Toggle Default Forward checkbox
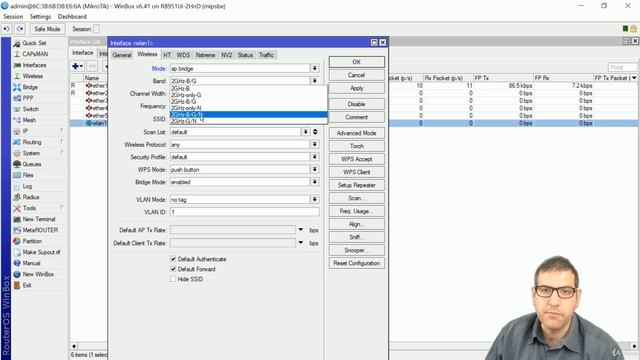 coord(173,269)
